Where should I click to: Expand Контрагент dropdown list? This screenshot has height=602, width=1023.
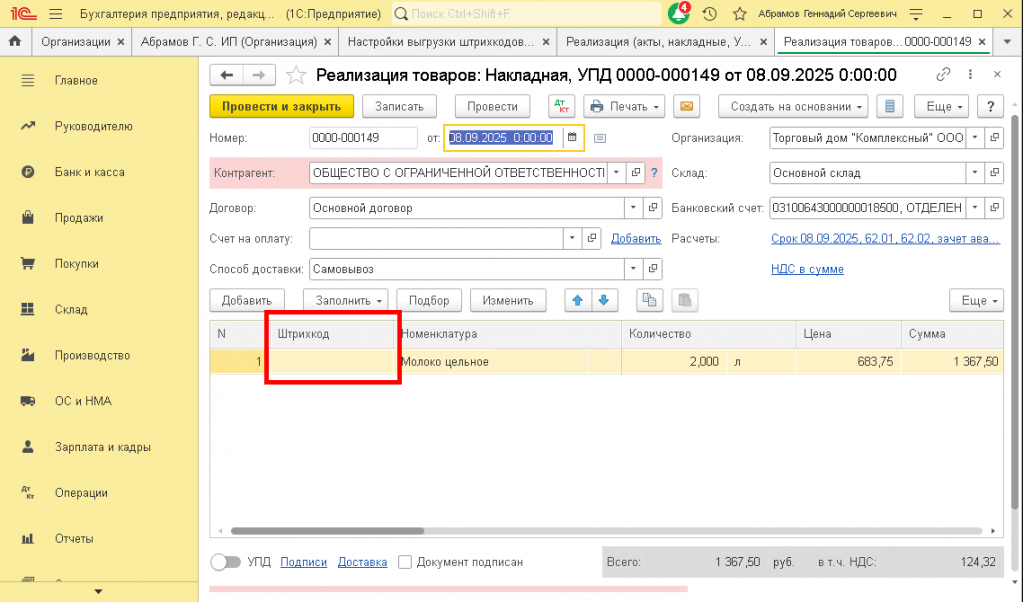coord(617,173)
